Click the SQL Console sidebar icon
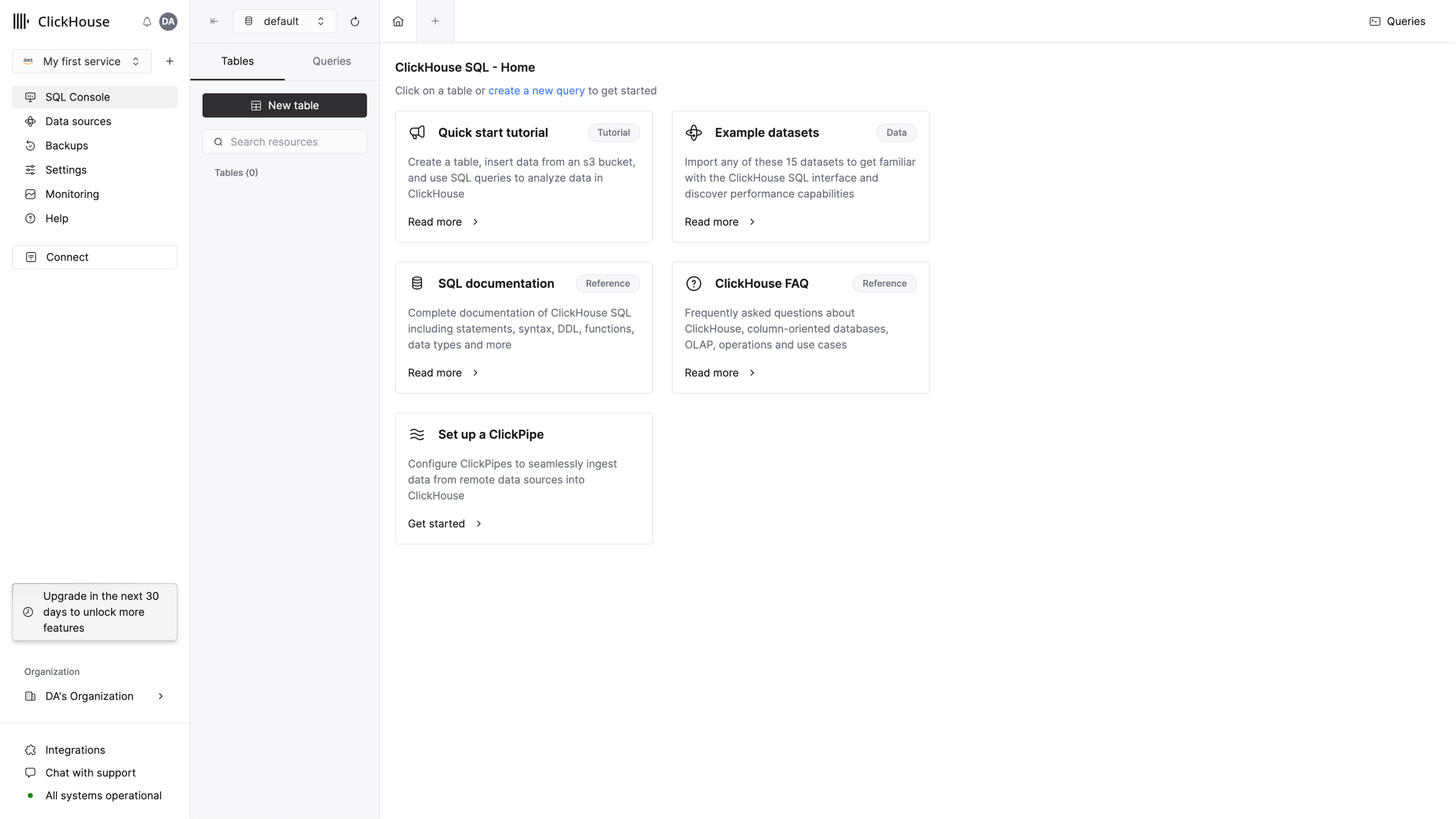1456x819 pixels. pos(30,97)
